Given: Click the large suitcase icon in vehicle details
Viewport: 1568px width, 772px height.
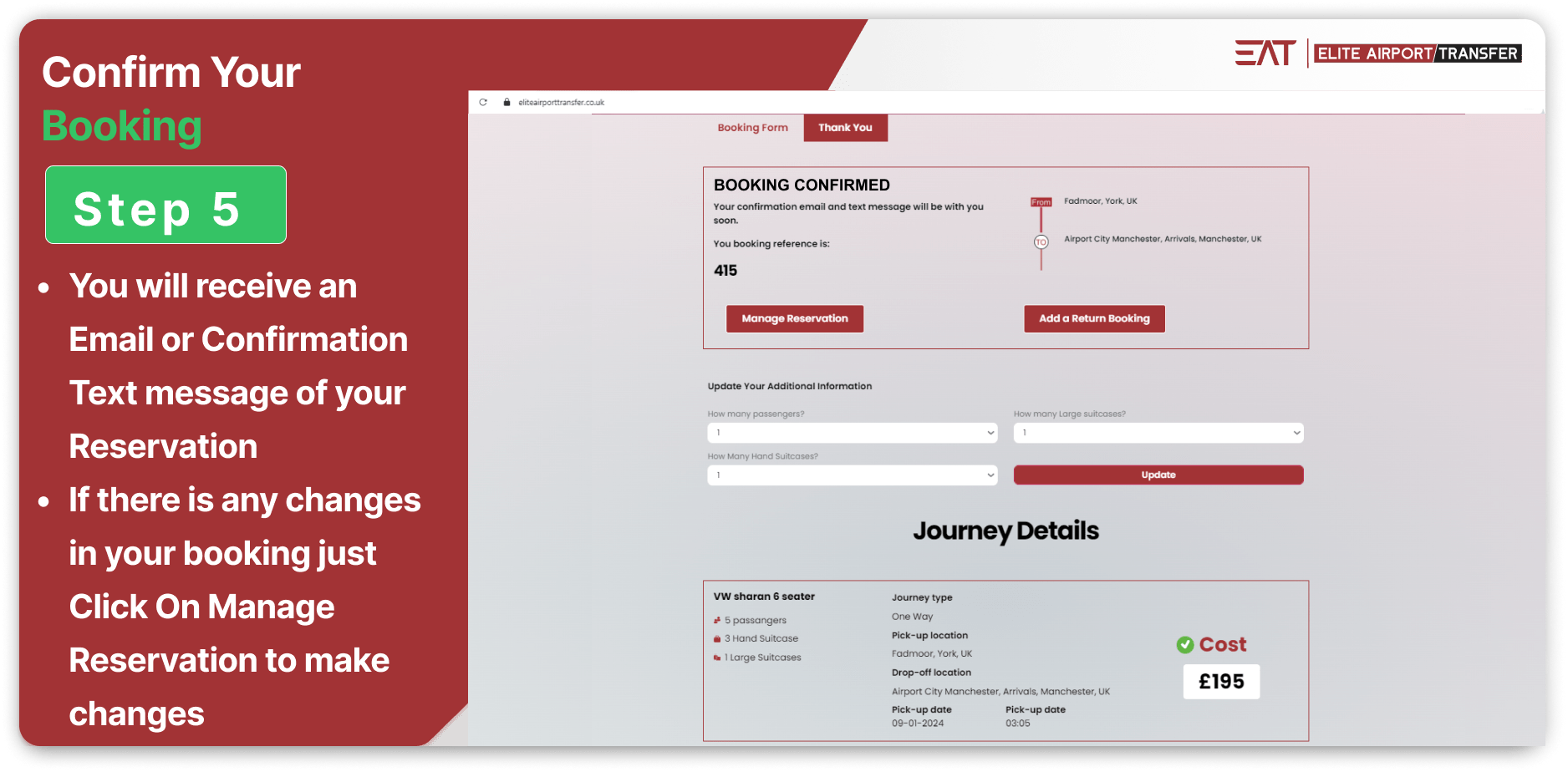Looking at the screenshot, I should [717, 658].
